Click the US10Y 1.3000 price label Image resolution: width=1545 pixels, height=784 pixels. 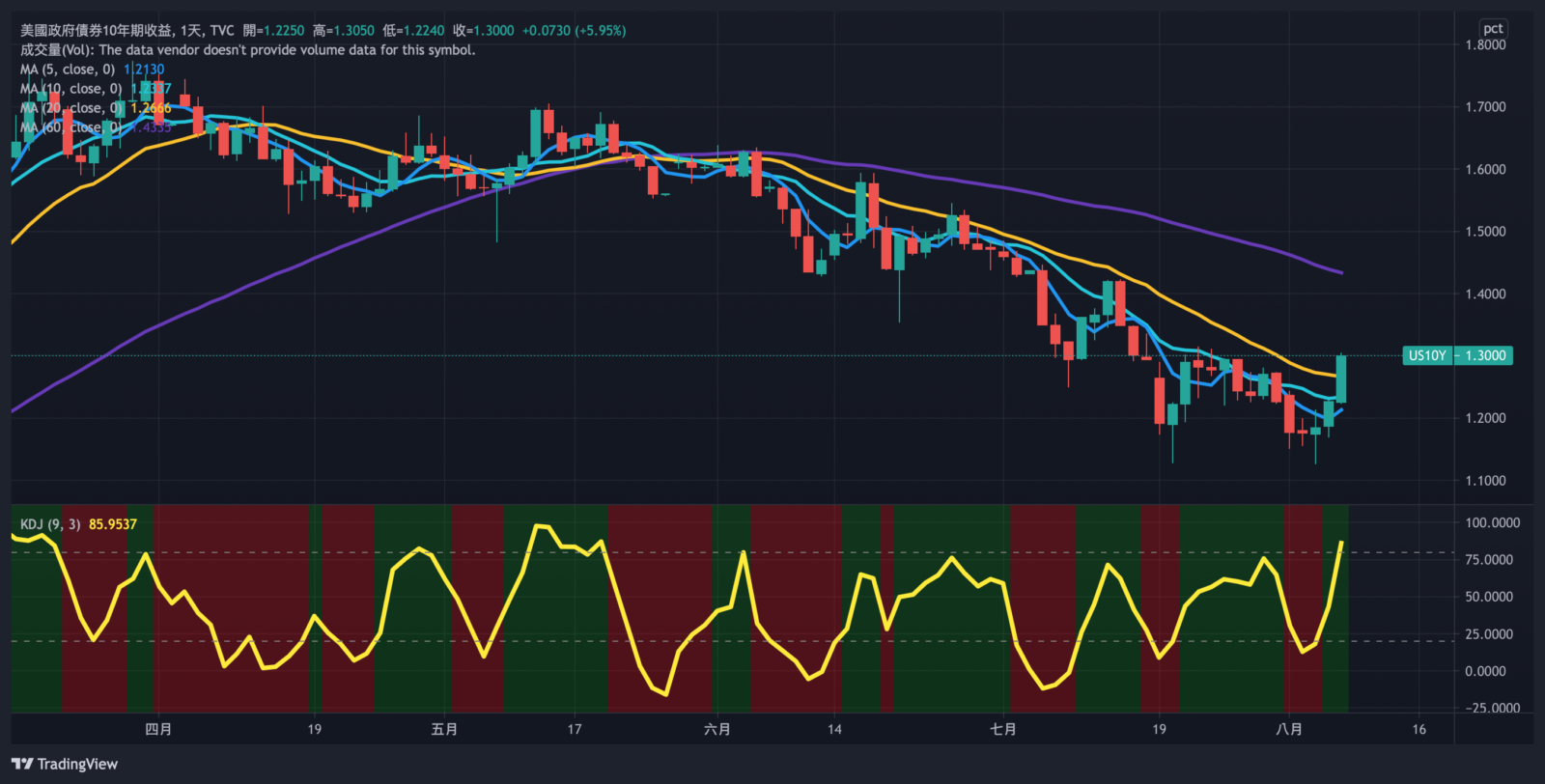(x=1457, y=355)
